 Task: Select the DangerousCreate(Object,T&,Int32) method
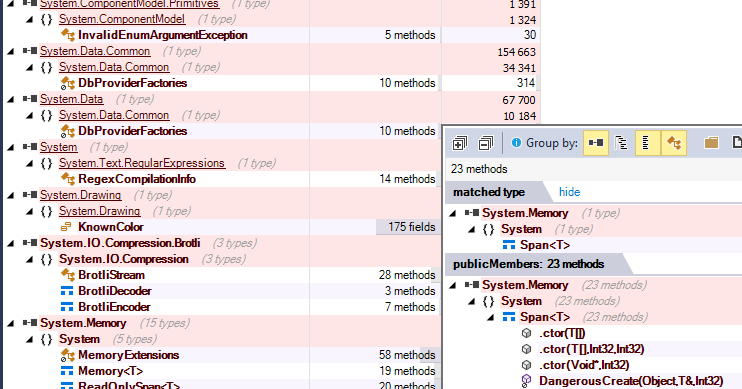click(631, 381)
